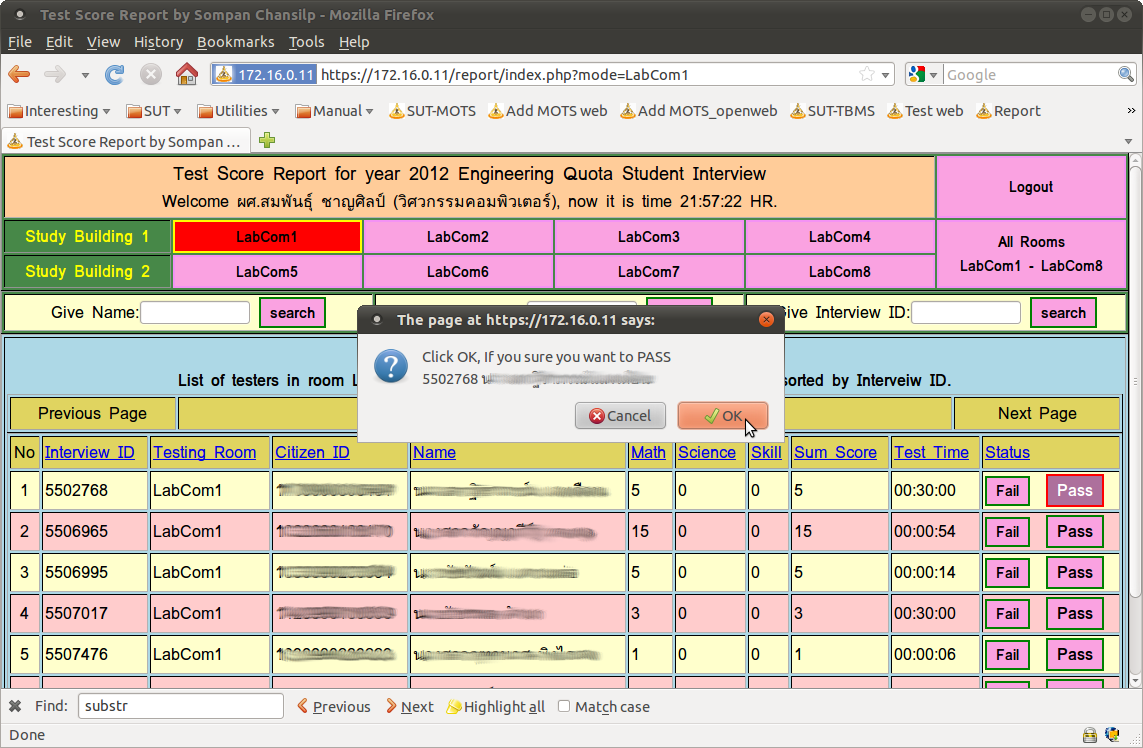Expand the Manual bookmarks folder
This screenshot has width=1143, height=748.
tap(335, 111)
